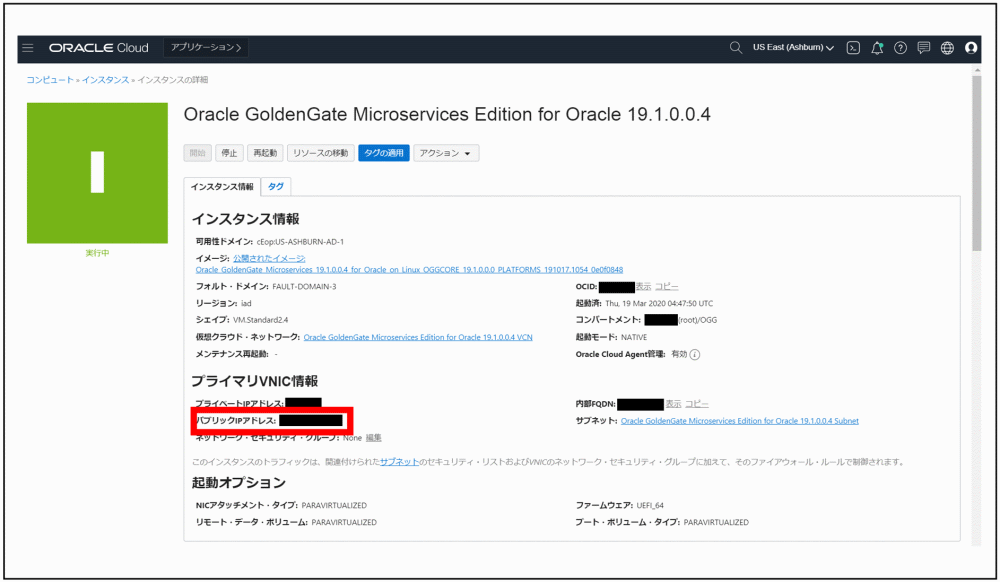
Task: Expand the US East (Ashburn) region dropdown
Action: point(793,48)
